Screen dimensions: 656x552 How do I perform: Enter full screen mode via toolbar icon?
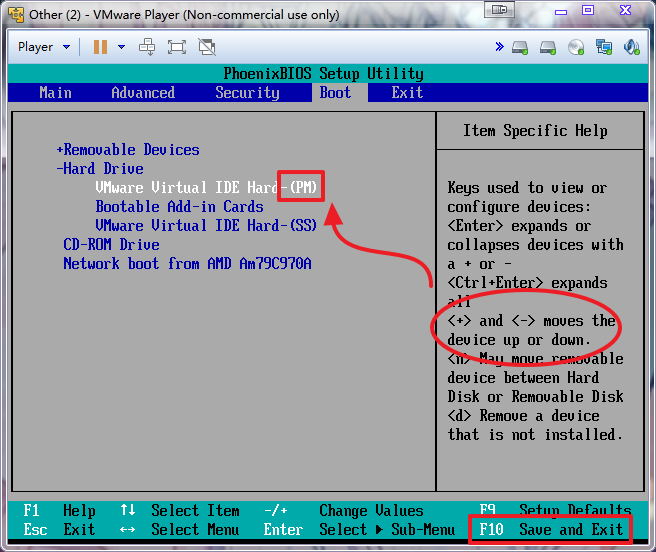177,47
